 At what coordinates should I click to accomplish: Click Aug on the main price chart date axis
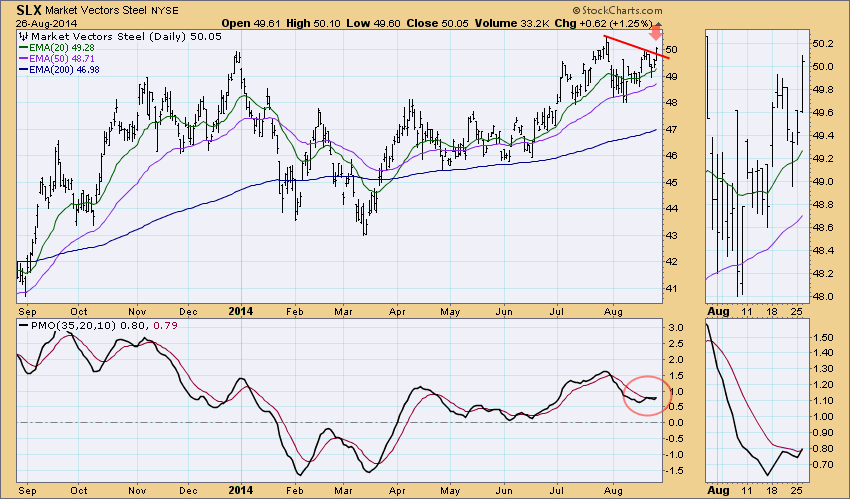pos(613,312)
